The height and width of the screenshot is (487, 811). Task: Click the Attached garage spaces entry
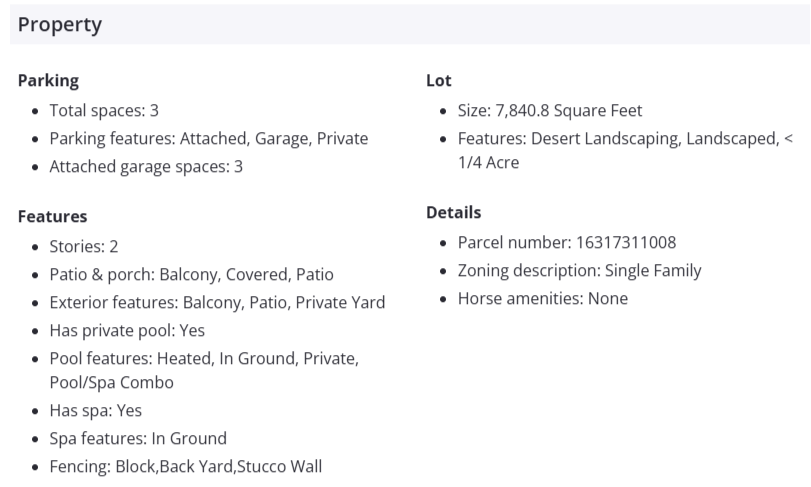146,167
